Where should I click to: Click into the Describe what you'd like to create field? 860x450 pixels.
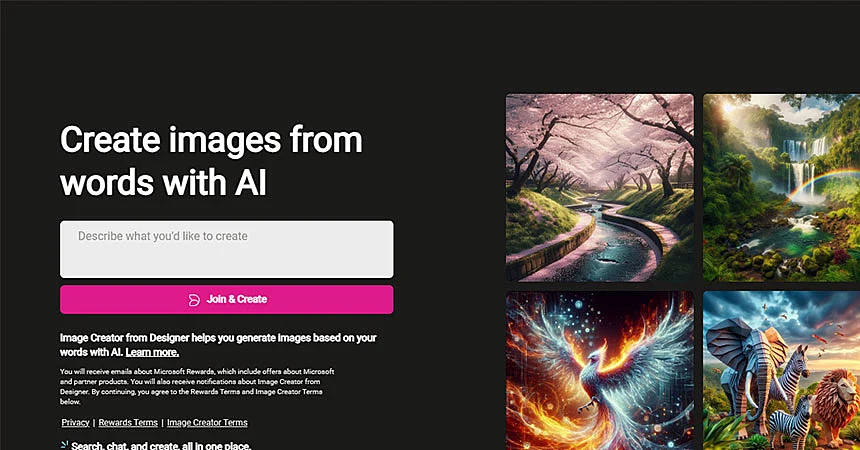pyautogui.click(x=227, y=249)
